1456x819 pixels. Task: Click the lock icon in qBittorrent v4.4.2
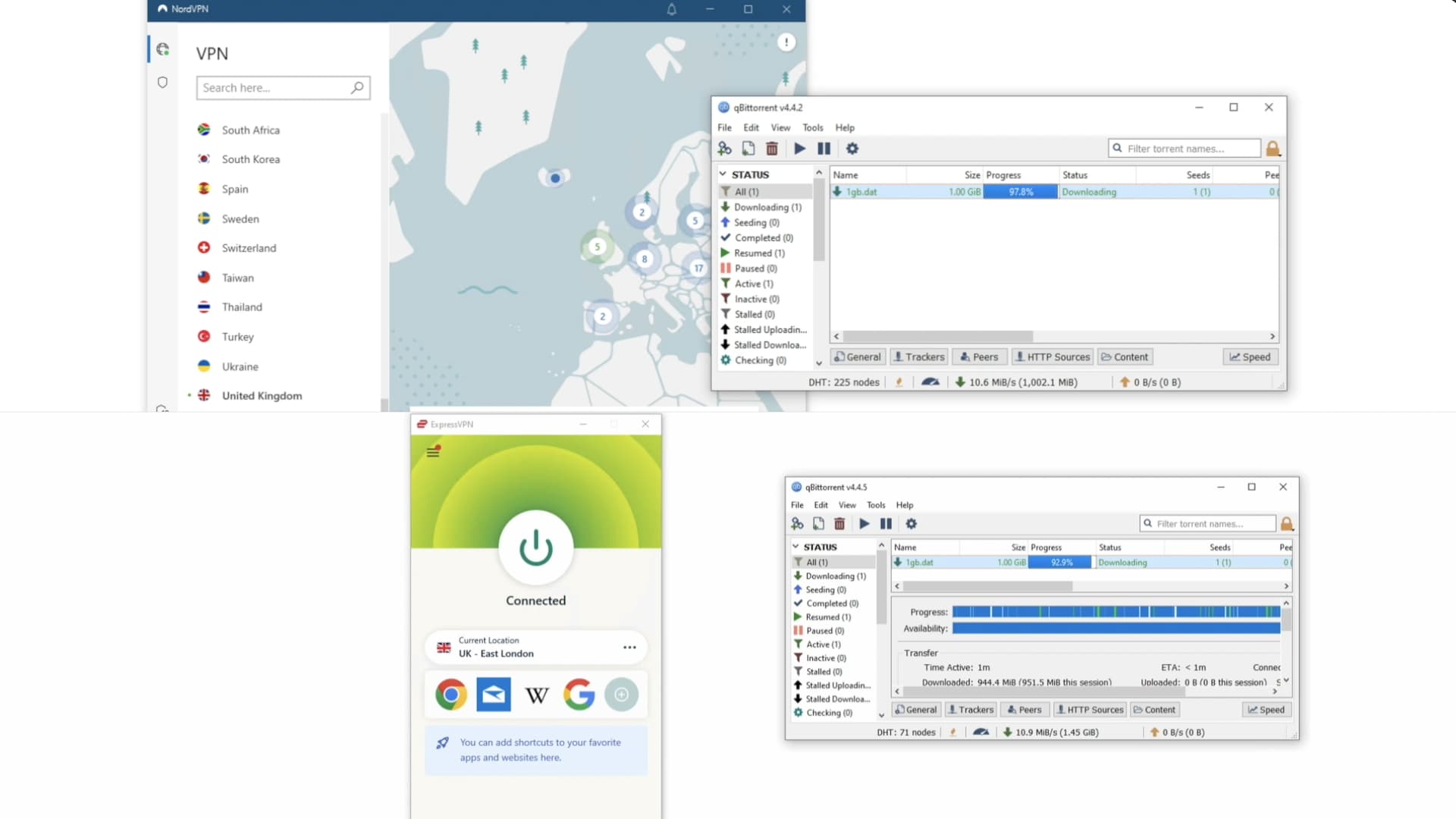[x=1273, y=149]
